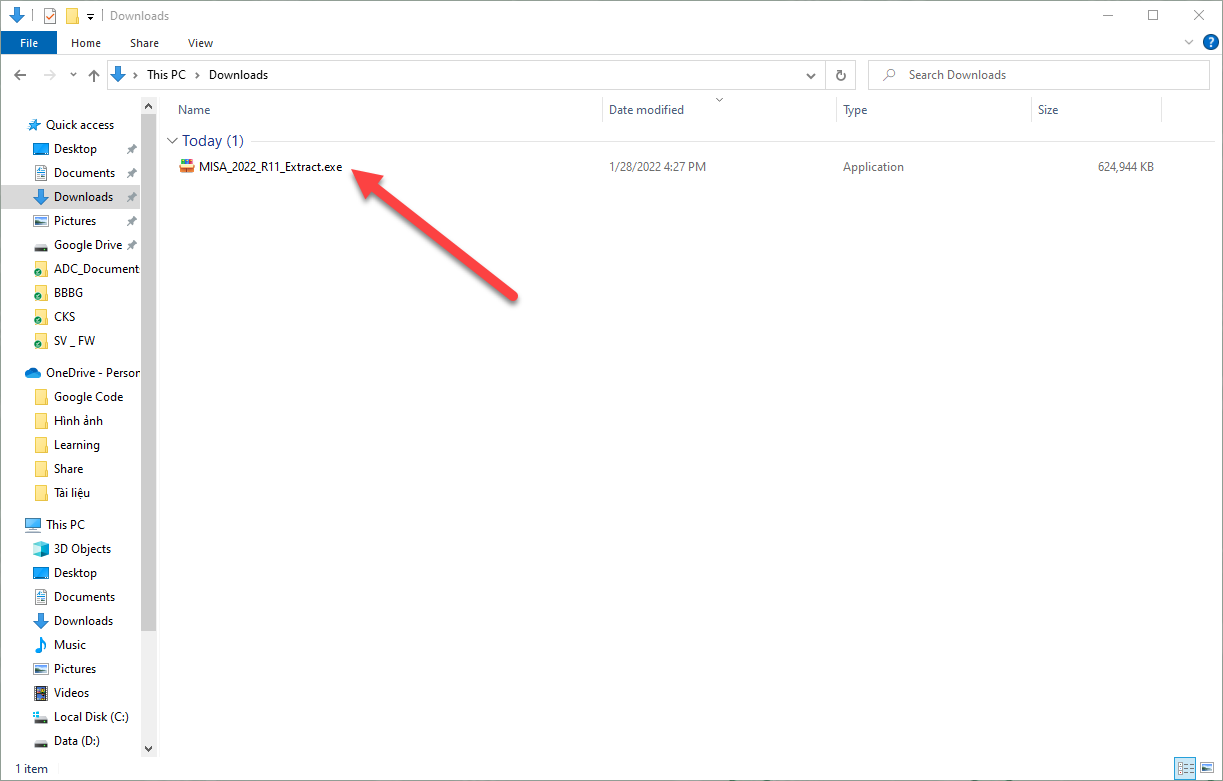
Task: Open the pinned Documents under Quick access
Action: (x=84, y=173)
